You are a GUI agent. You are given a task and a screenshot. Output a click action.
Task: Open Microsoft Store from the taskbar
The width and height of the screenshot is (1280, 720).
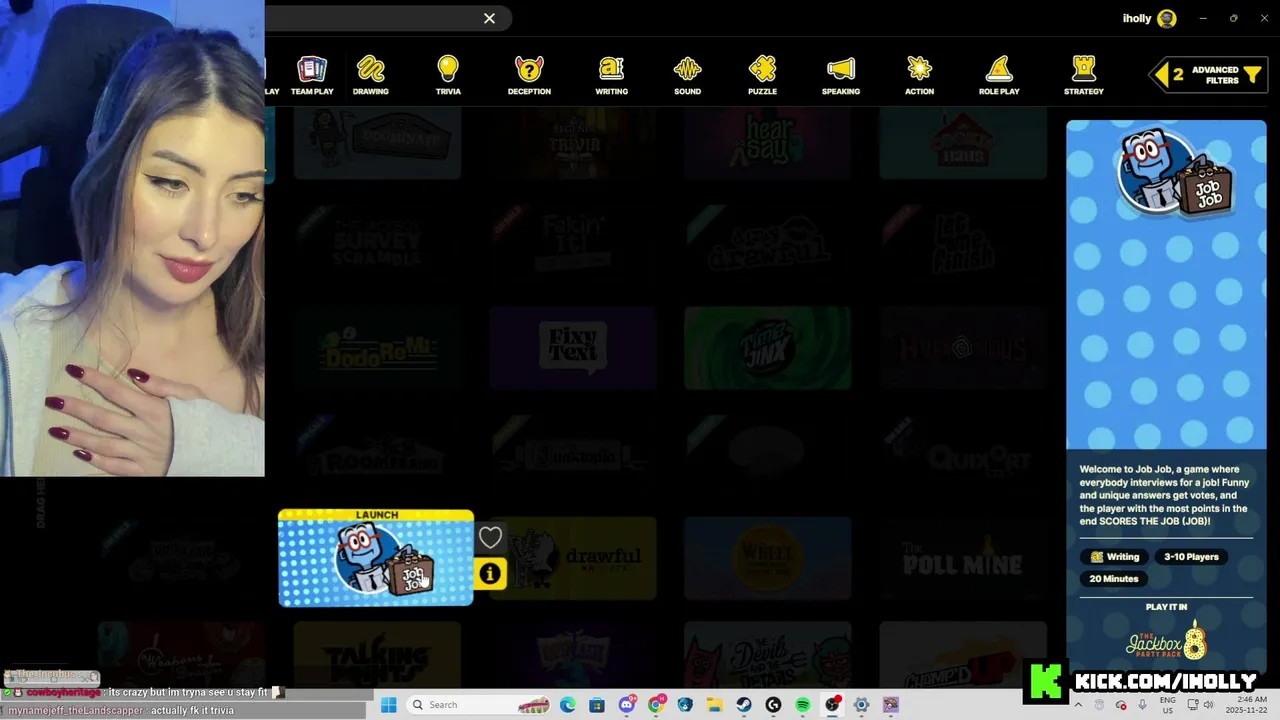point(597,705)
